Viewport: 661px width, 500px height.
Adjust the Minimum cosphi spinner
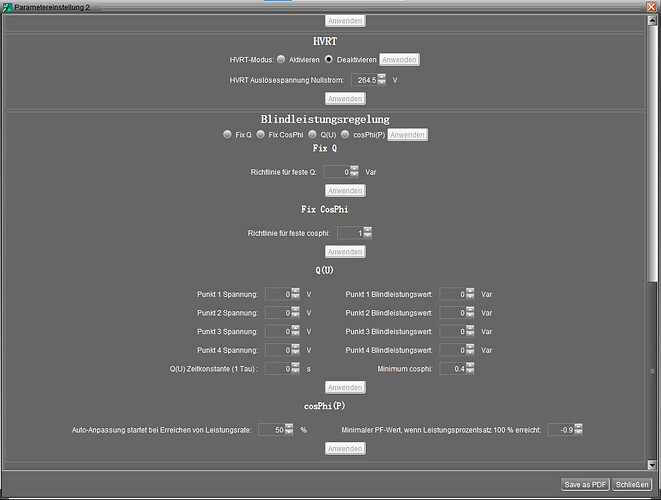click(470, 368)
